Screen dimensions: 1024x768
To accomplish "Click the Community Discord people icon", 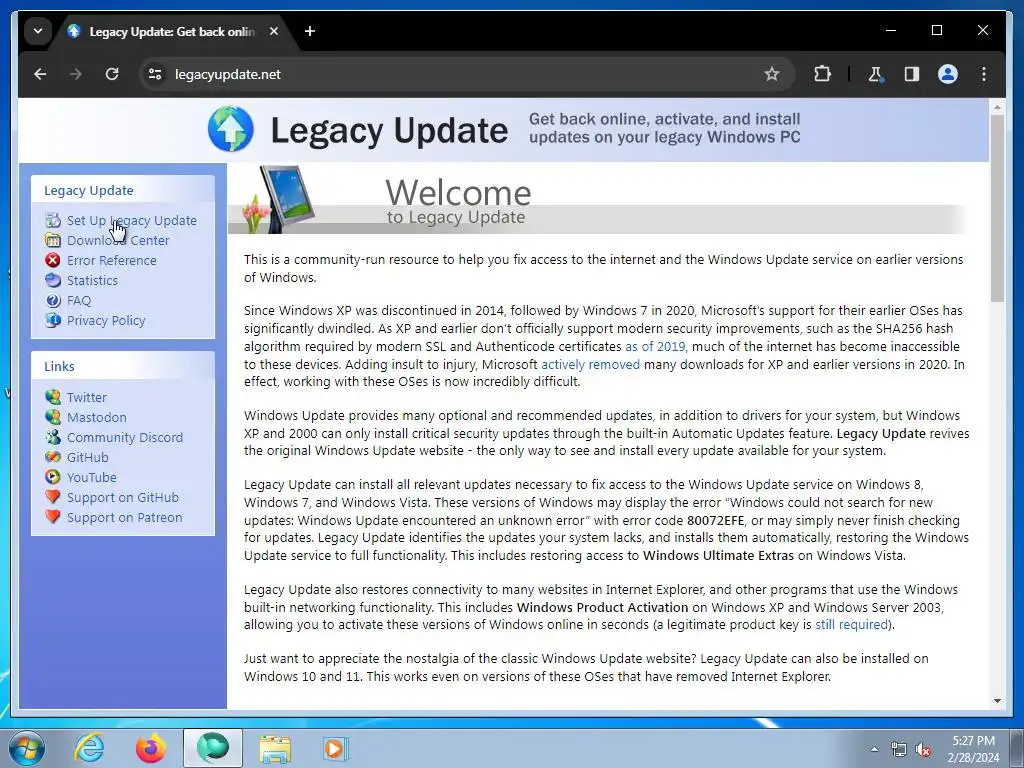I will point(53,438).
